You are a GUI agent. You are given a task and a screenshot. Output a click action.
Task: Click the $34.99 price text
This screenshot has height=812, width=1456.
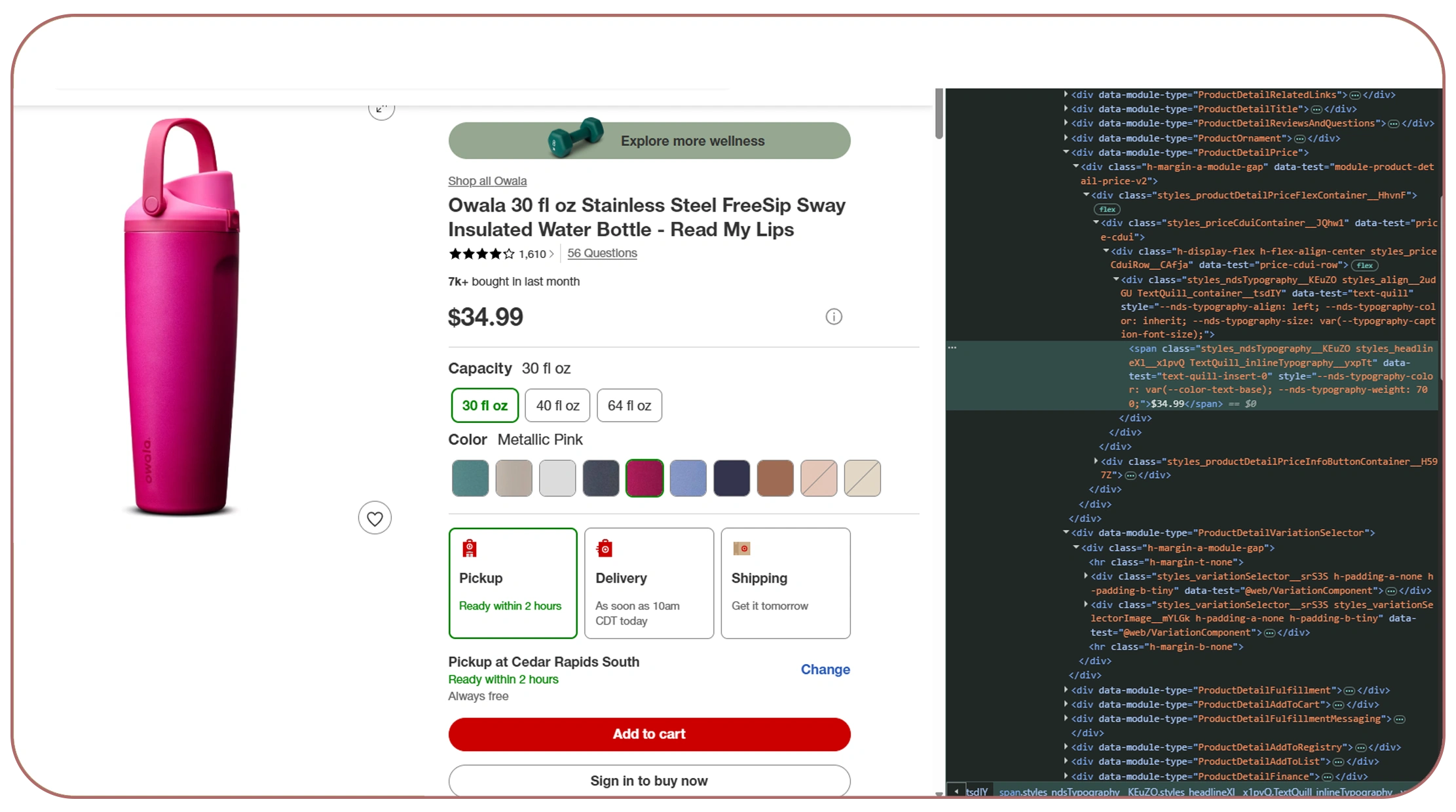pos(485,318)
